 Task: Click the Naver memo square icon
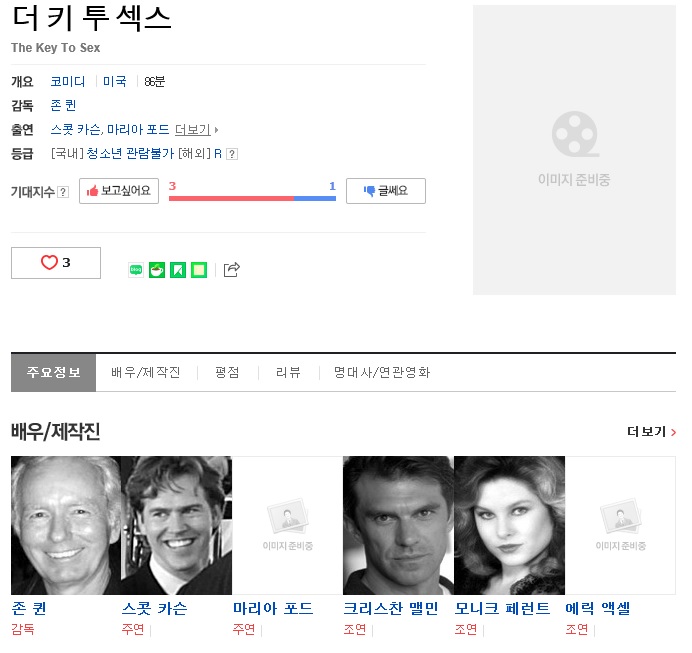199,270
